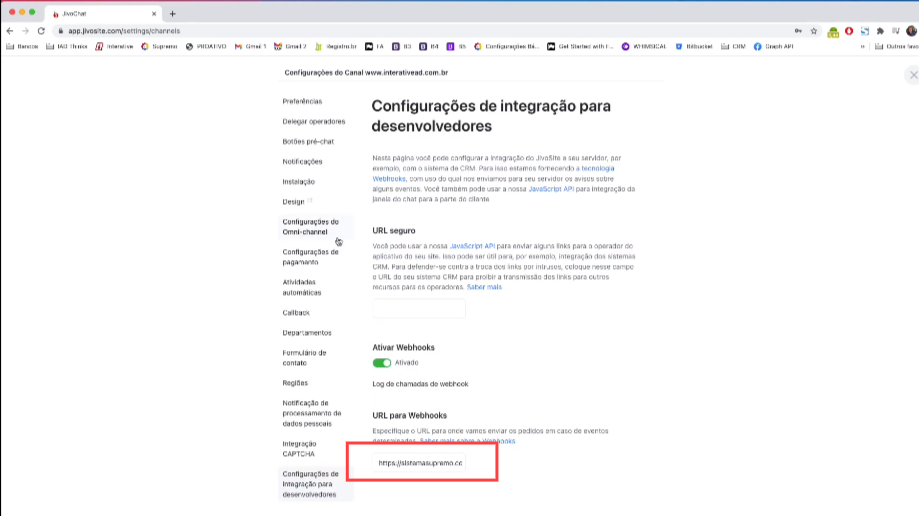
Task: Open the saved passwords key icon
Action: point(797,31)
